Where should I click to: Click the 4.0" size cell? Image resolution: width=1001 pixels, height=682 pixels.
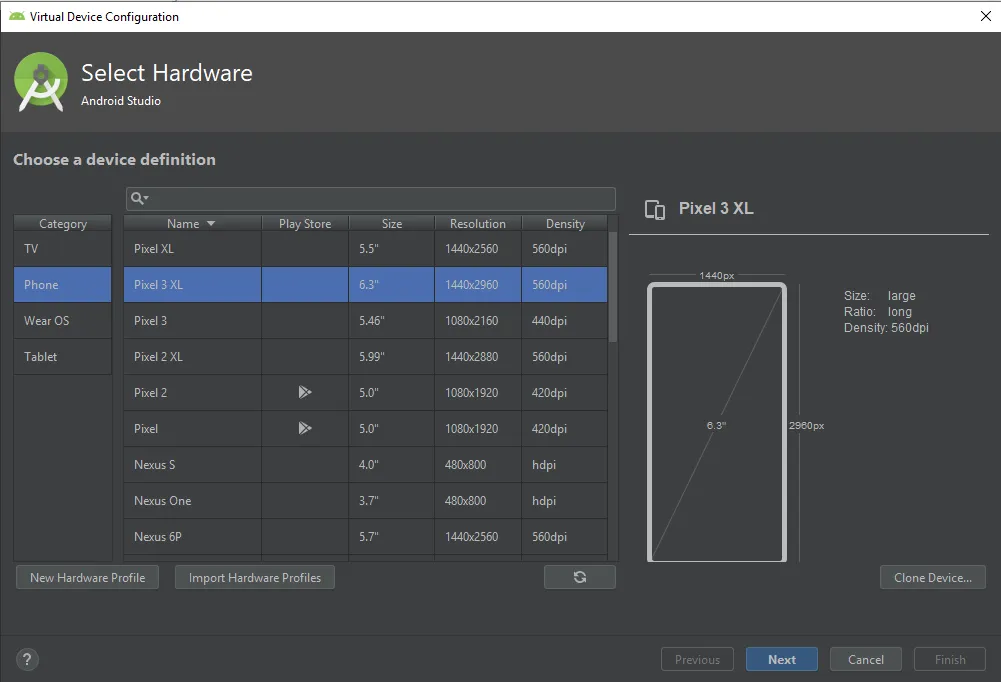coord(391,464)
